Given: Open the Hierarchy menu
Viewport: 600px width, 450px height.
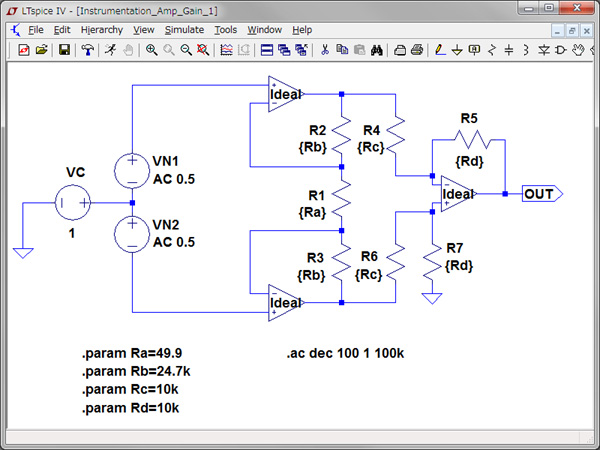Looking at the screenshot, I should (102, 30).
